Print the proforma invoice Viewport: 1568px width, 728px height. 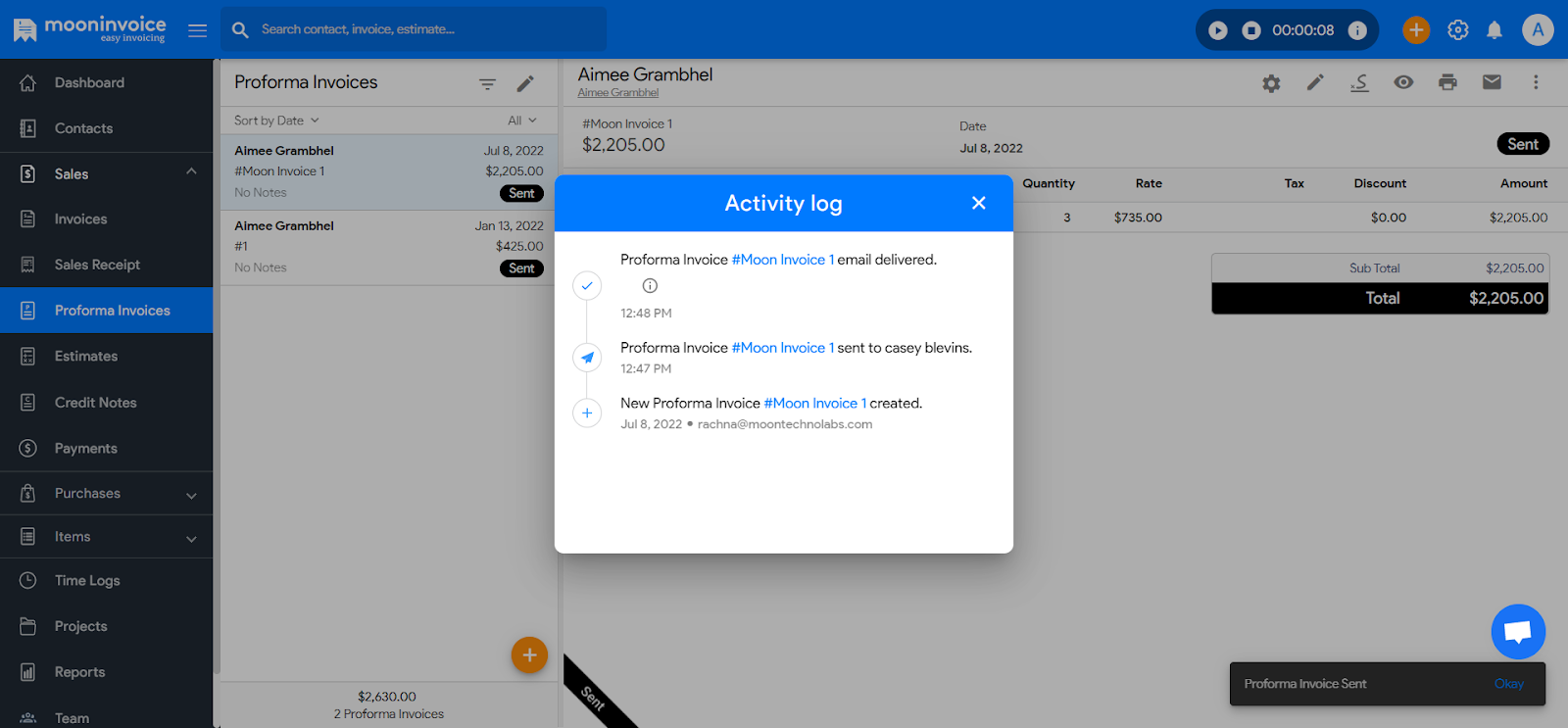(x=1447, y=82)
